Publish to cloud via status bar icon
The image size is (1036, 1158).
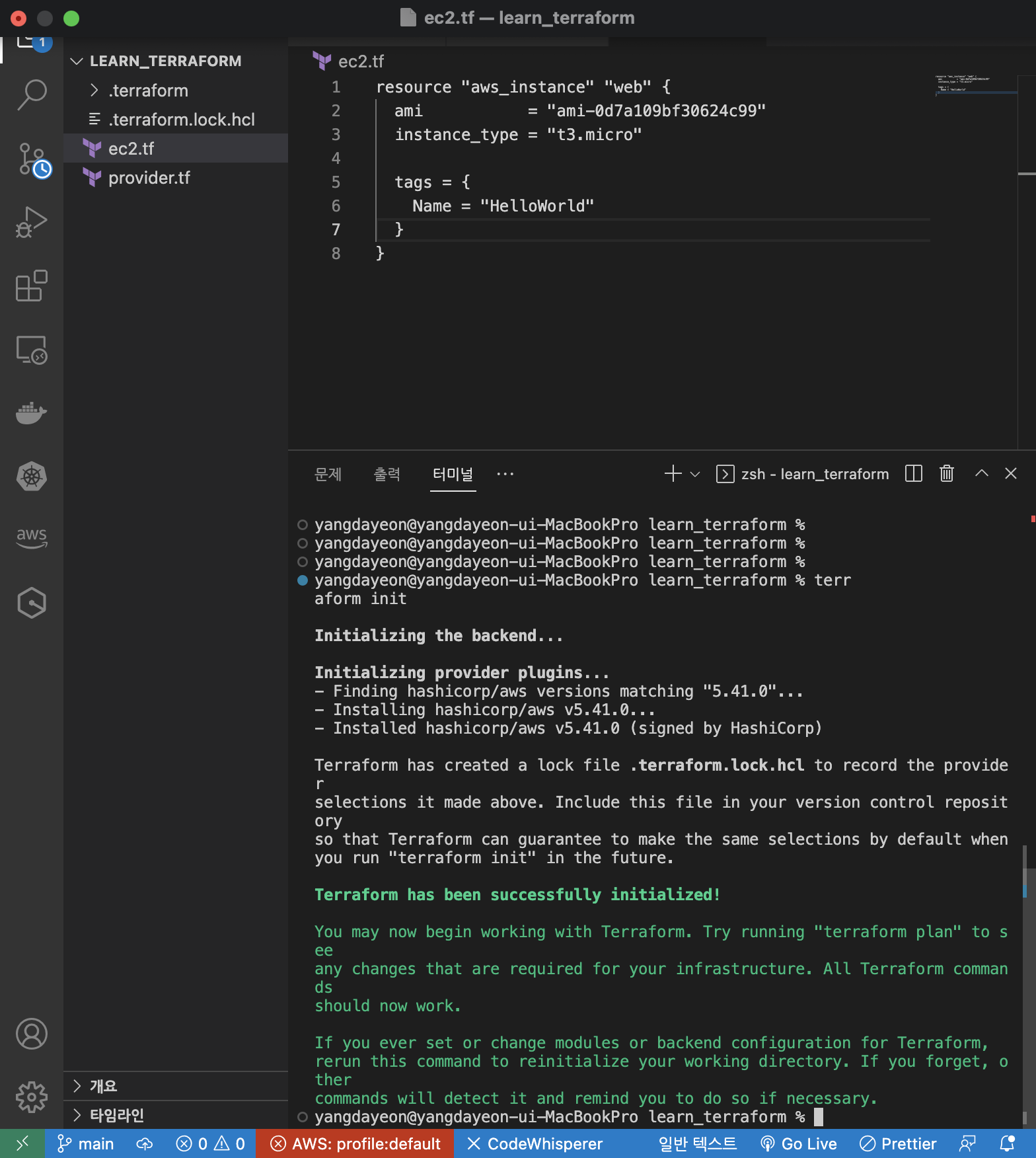(x=144, y=1143)
